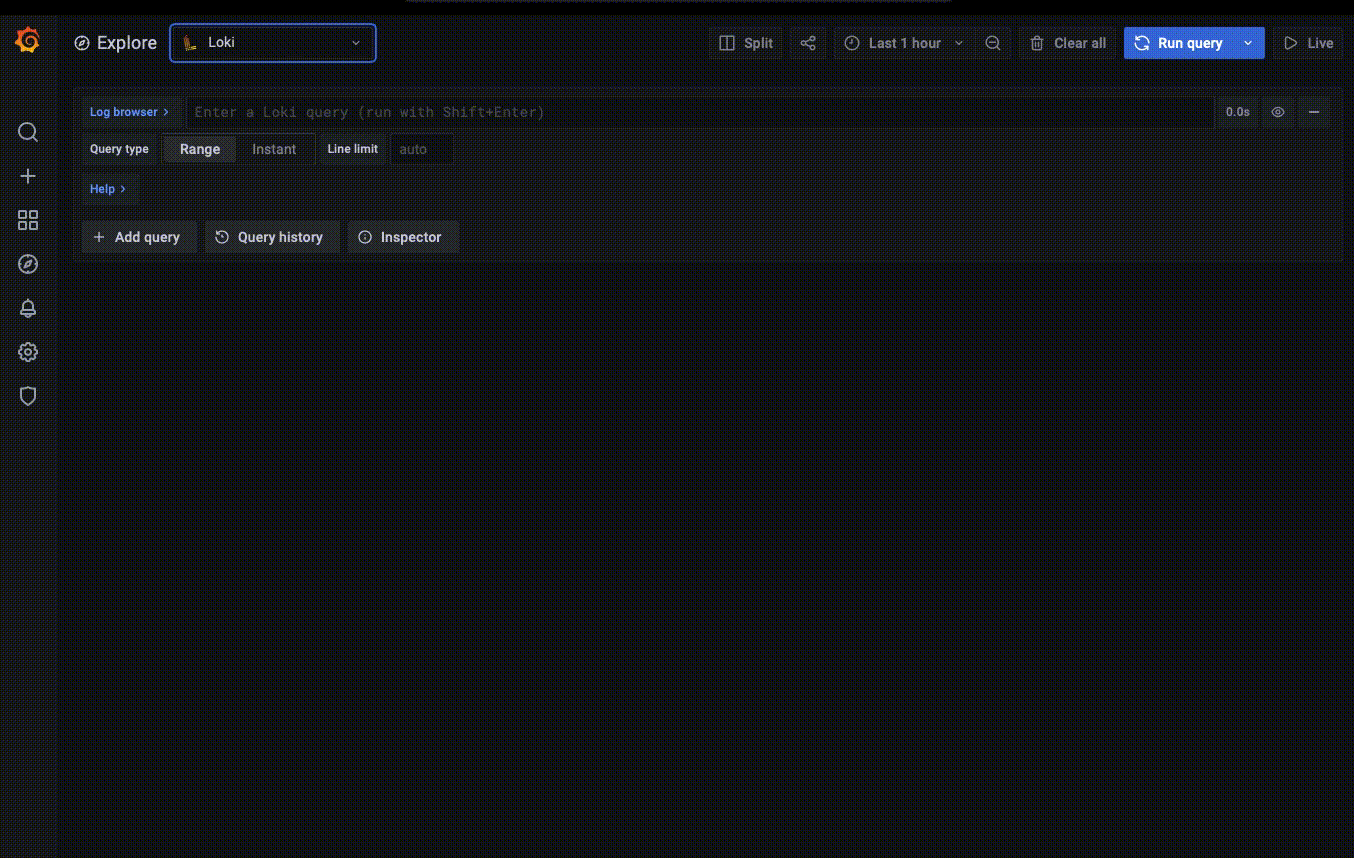Toggle the query preview eye icon
The image size is (1354, 858).
coord(1277,112)
